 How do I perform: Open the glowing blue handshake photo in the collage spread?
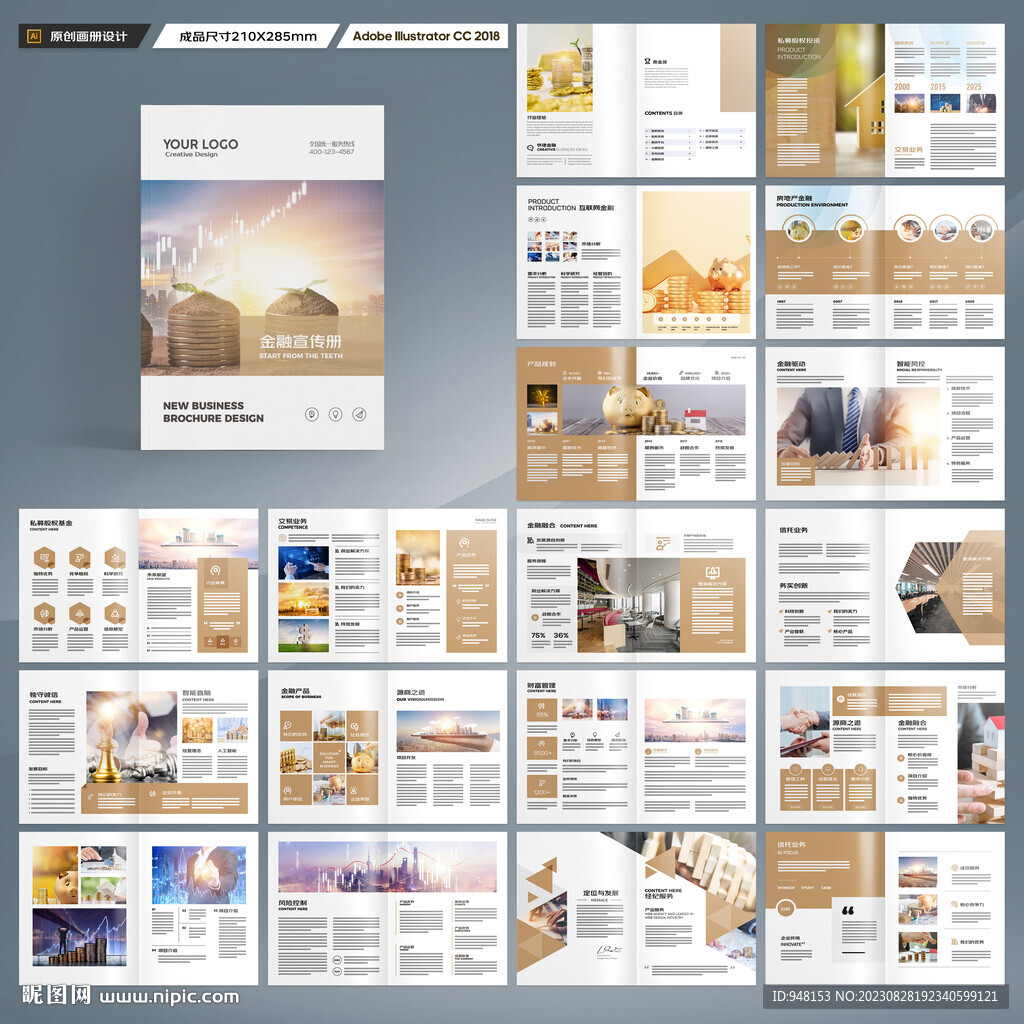[199, 875]
